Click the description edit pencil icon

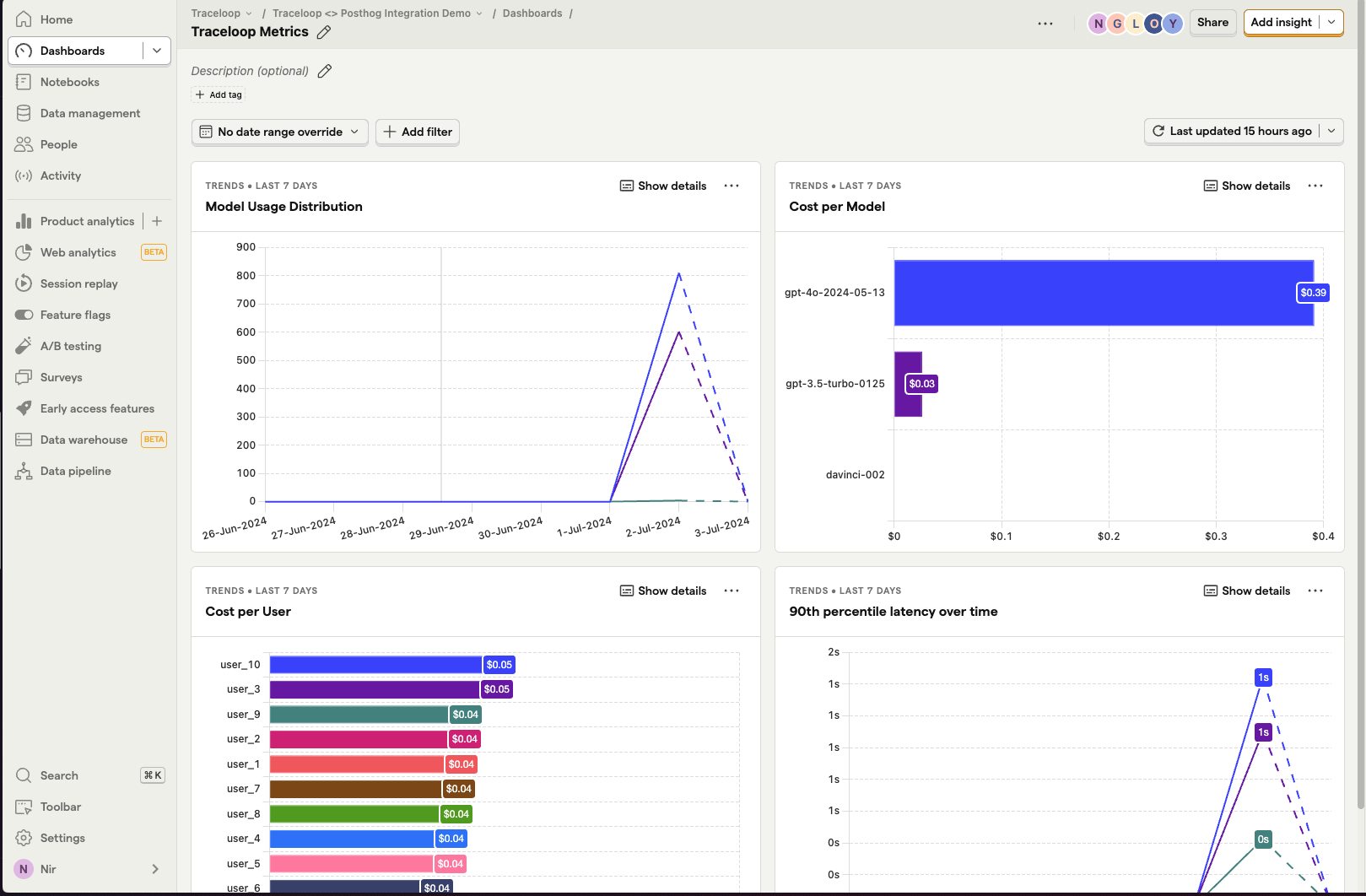pos(325,71)
